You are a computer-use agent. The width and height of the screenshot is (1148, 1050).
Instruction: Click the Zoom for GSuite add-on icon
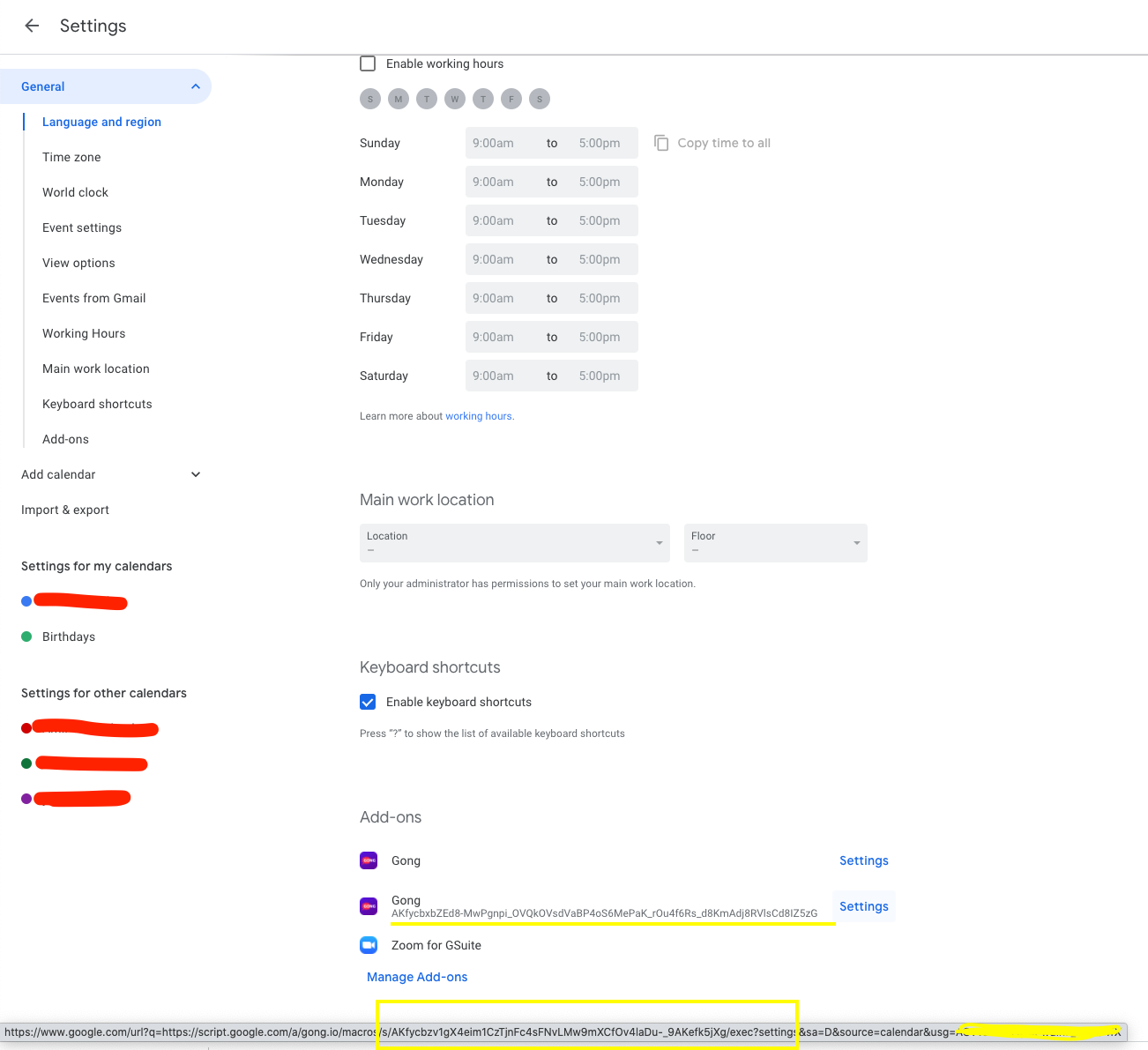(369, 945)
